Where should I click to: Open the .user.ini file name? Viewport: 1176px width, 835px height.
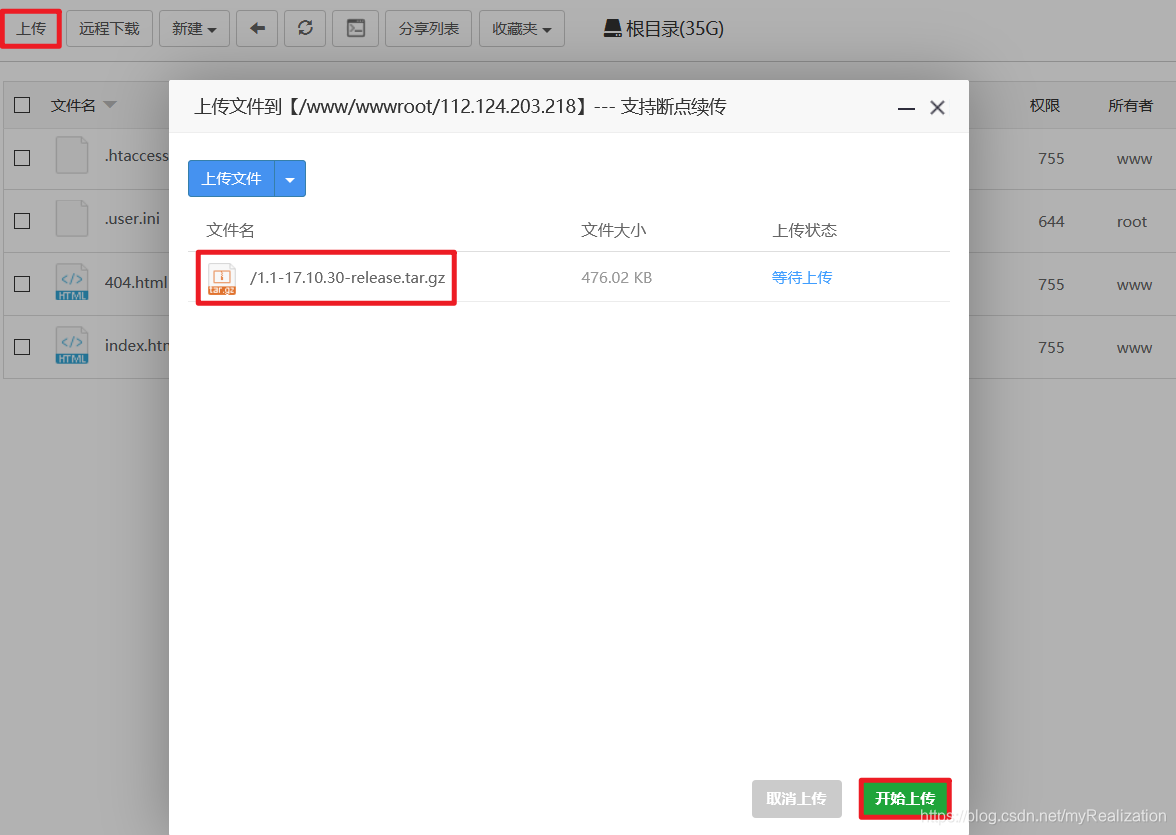132,218
